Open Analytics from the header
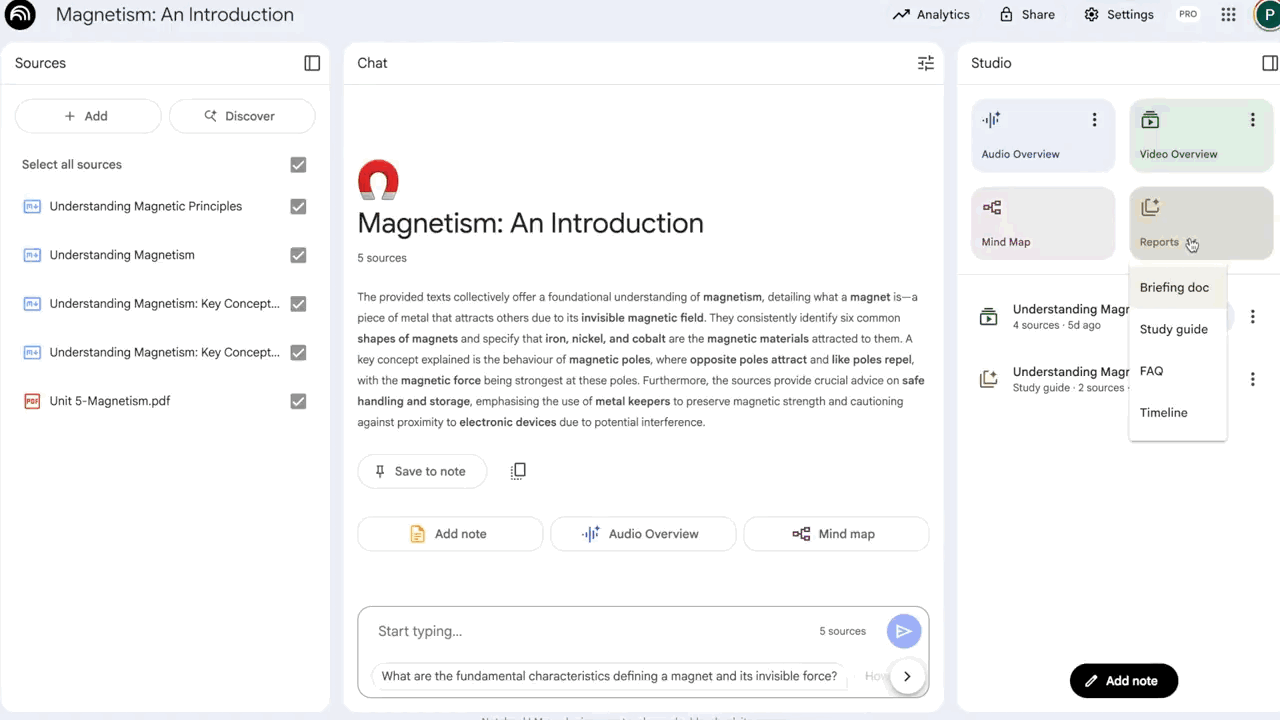Viewport: 1280px width, 720px height. [931, 15]
